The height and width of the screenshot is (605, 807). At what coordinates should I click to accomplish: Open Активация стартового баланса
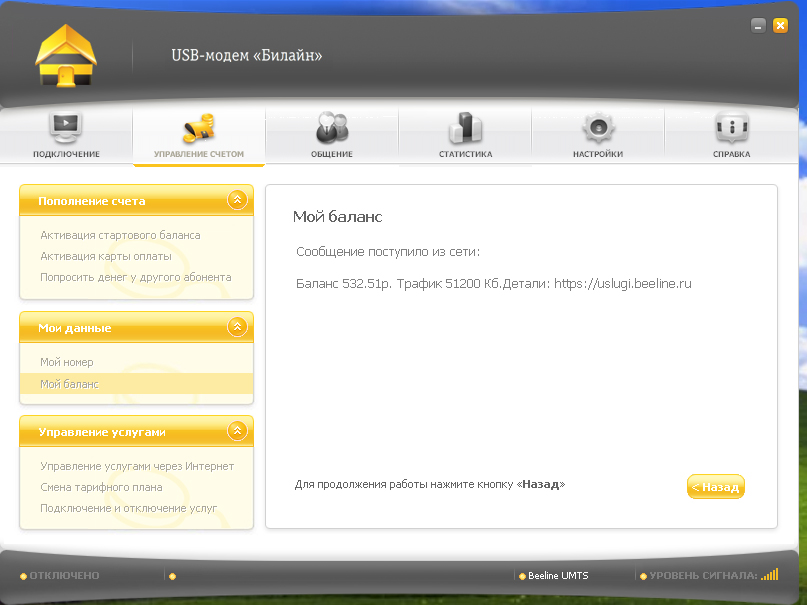coord(120,235)
